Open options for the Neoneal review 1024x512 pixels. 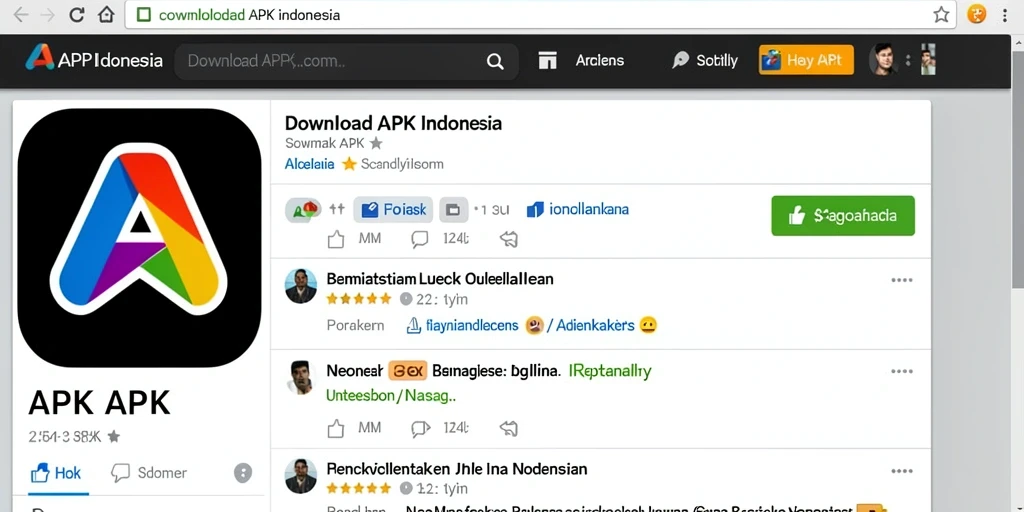[902, 372]
